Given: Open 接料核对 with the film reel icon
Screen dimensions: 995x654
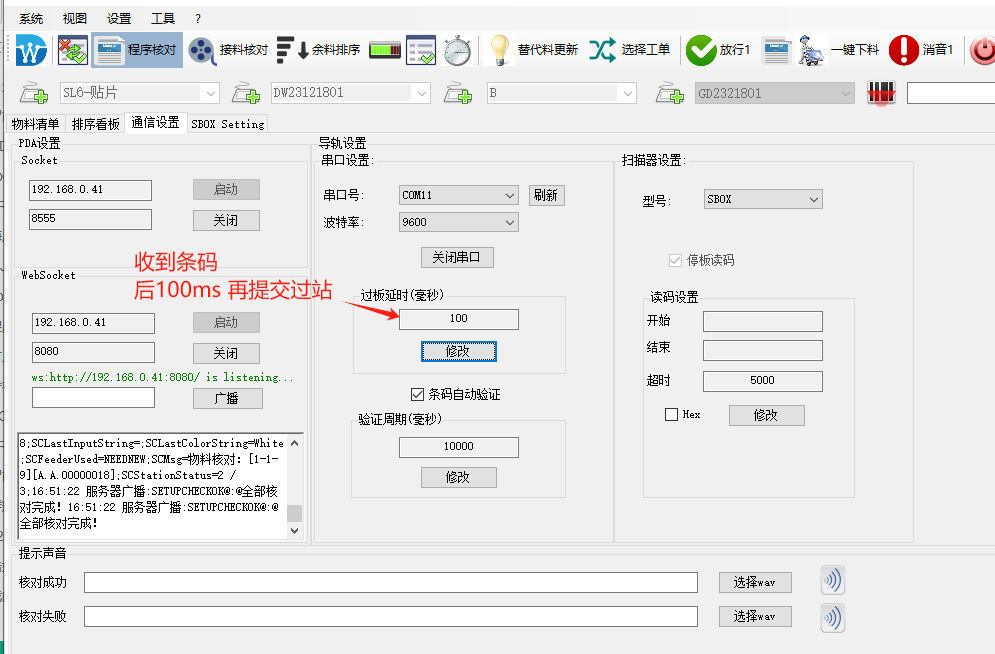Looking at the screenshot, I should 202,49.
